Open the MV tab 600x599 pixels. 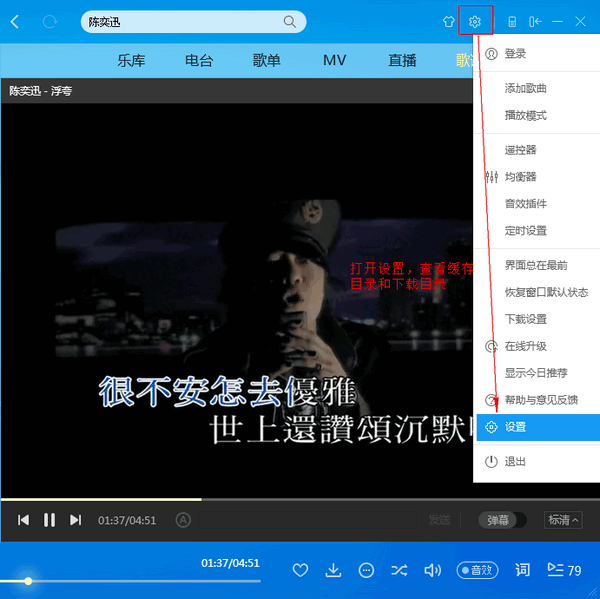[334, 60]
